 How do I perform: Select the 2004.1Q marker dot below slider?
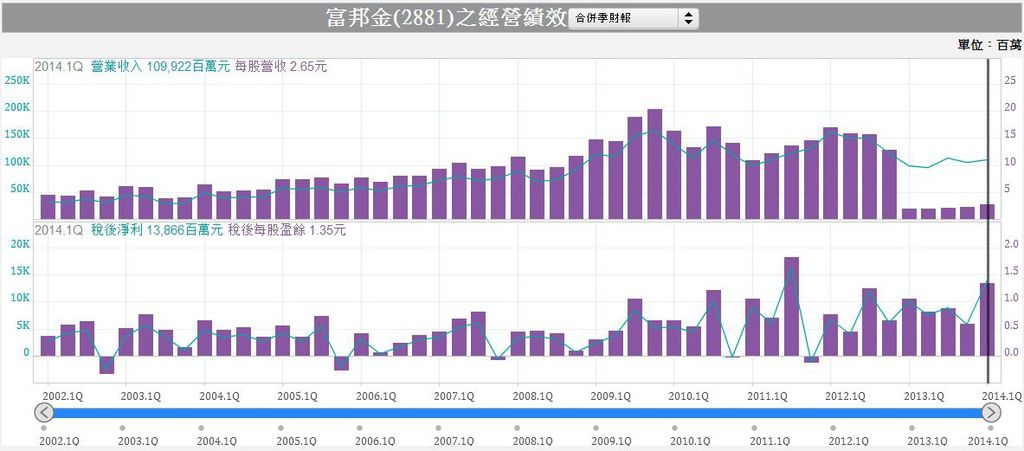click(201, 428)
